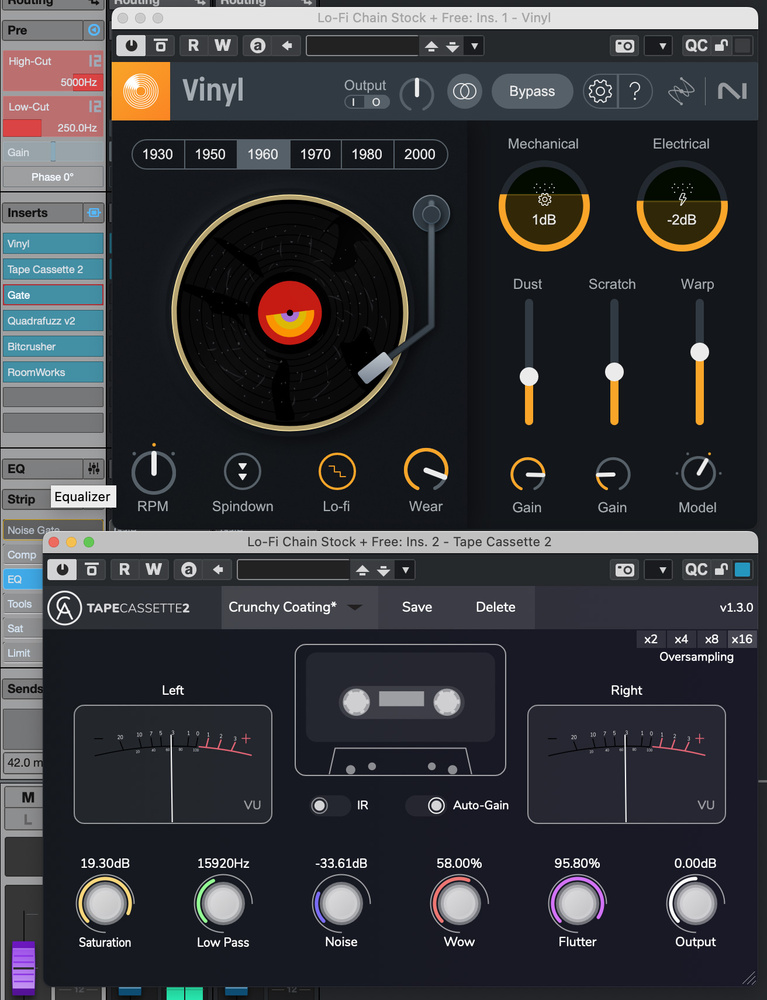Click the Warp Model knob
This screenshot has width=767, height=1000.
(x=698, y=473)
